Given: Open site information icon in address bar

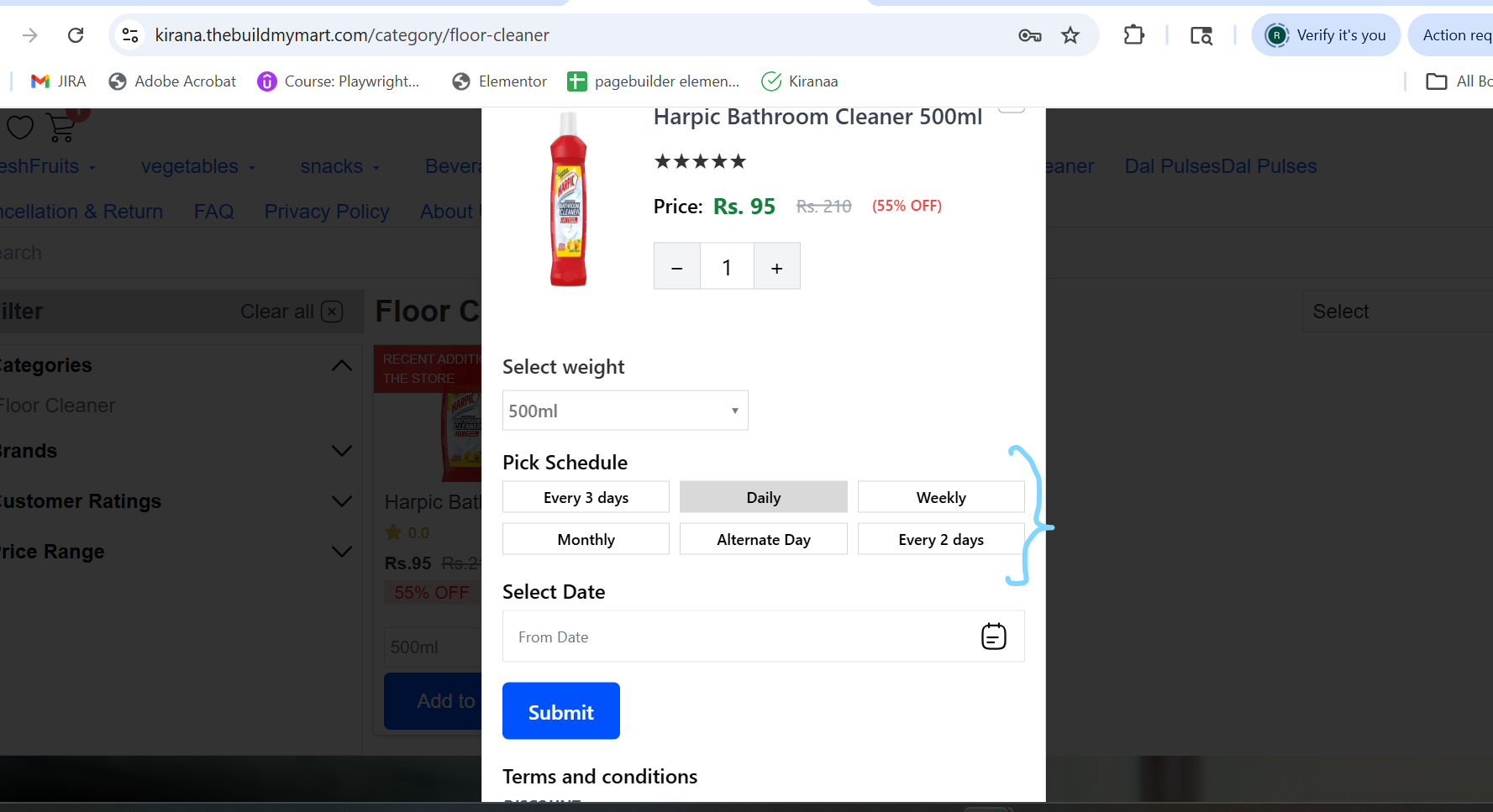Looking at the screenshot, I should (130, 35).
